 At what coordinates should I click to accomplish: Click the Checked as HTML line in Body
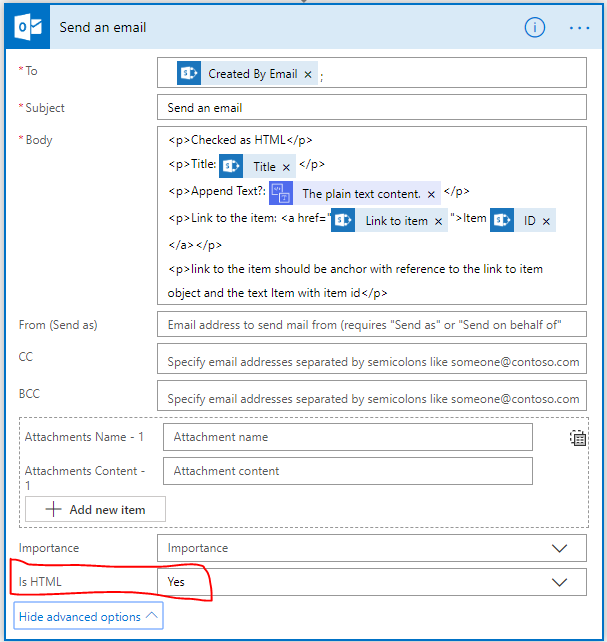pos(240,140)
